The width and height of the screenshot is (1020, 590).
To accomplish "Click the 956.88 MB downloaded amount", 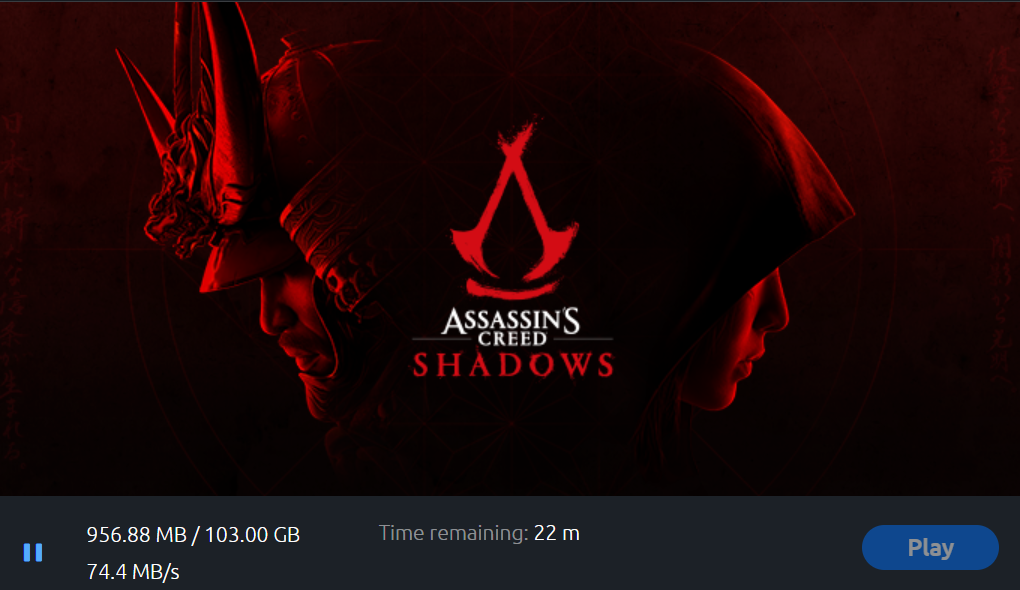I will [x=141, y=535].
